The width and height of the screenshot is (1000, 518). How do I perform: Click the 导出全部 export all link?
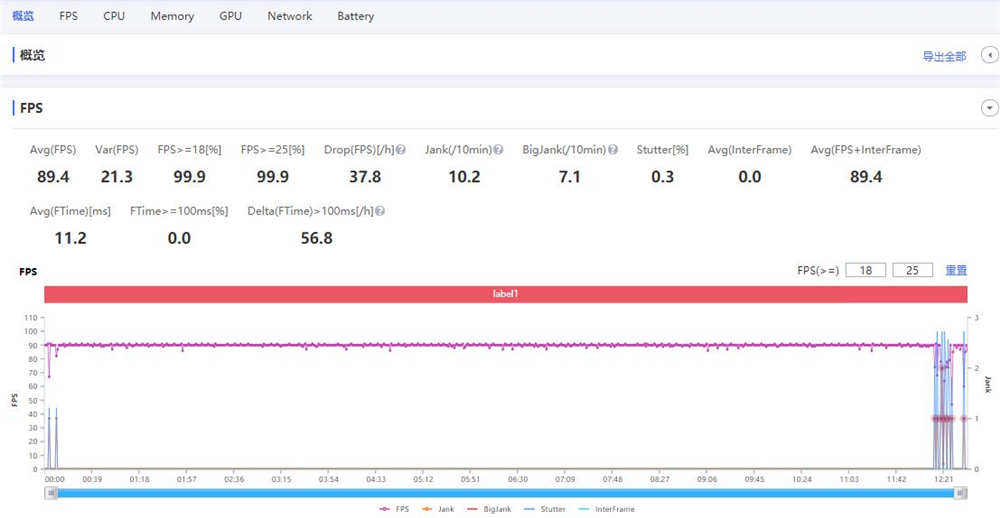click(945, 56)
